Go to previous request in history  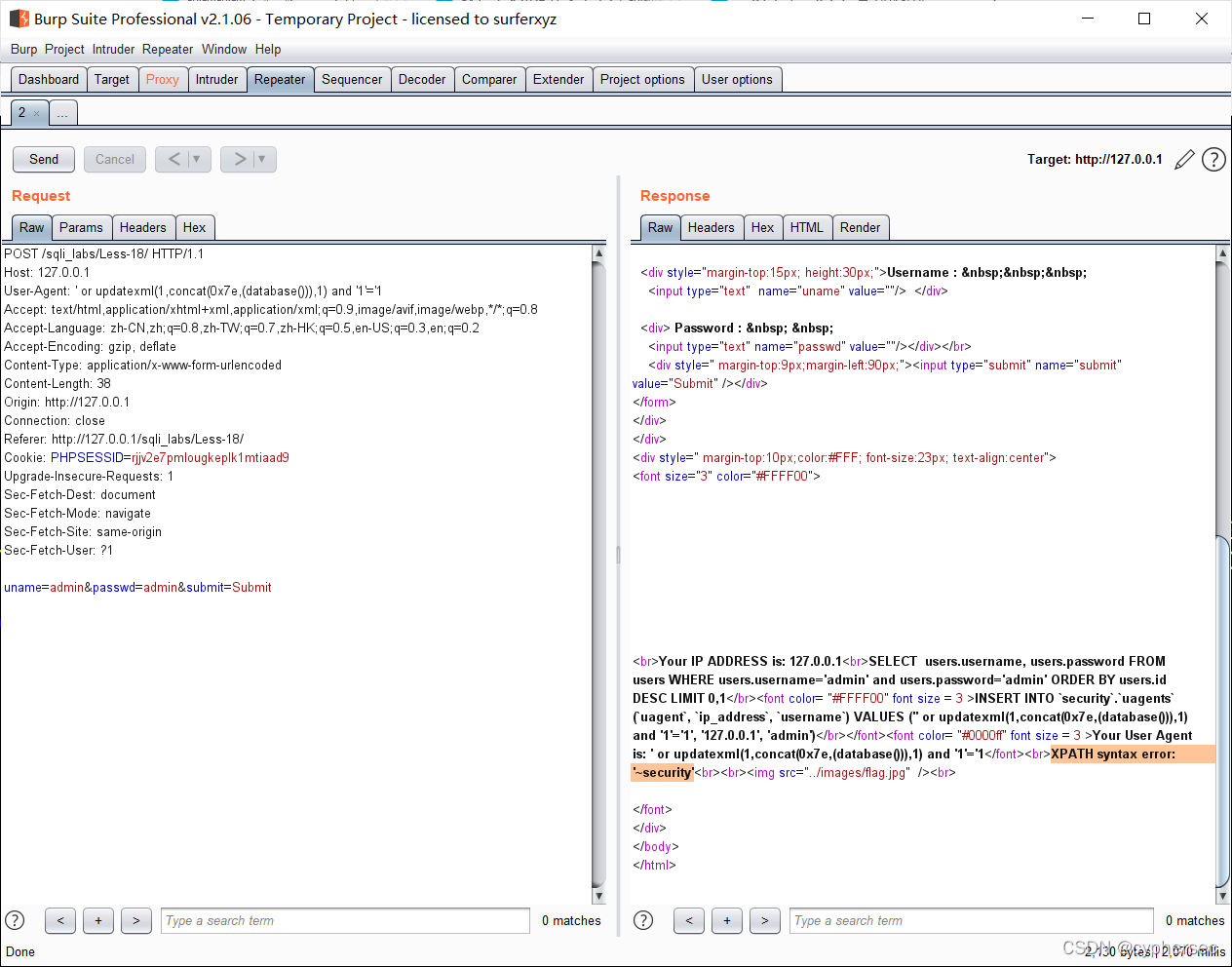(x=173, y=159)
